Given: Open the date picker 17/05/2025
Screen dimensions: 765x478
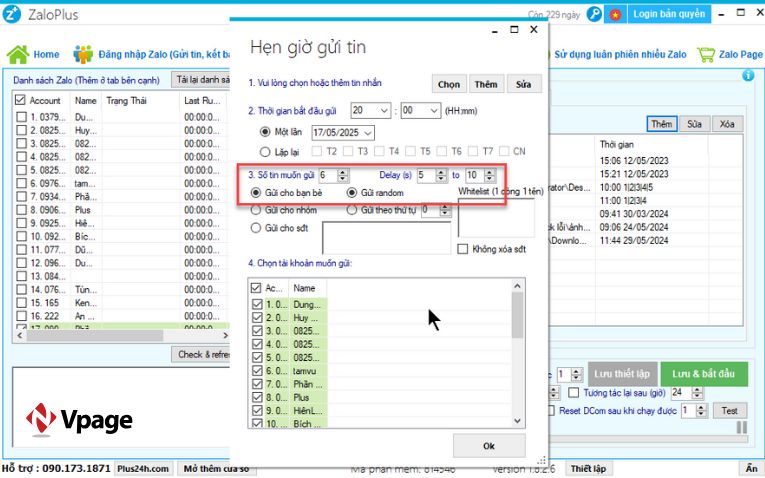Looking at the screenshot, I should [x=343, y=133].
